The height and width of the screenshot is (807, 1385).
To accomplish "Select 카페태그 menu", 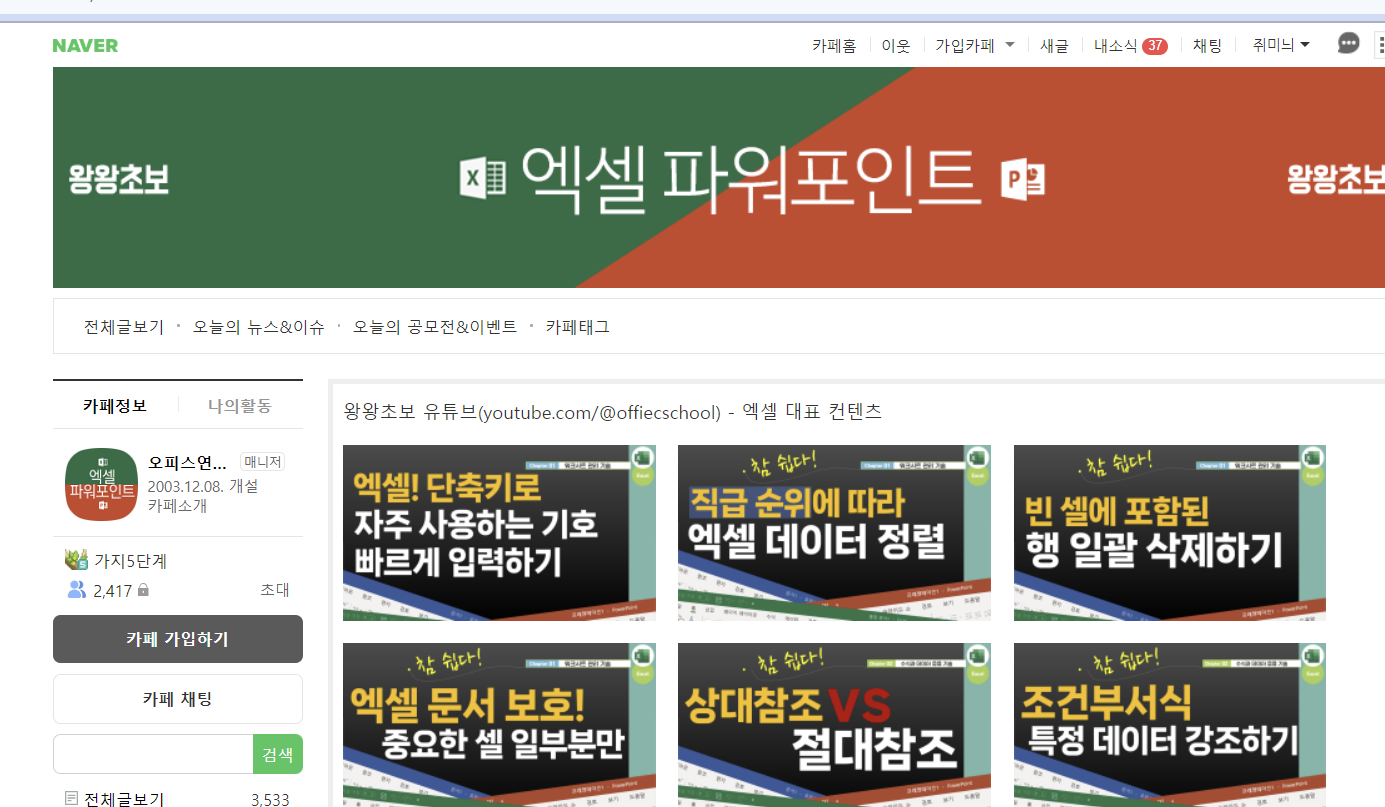I will [x=578, y=327].
